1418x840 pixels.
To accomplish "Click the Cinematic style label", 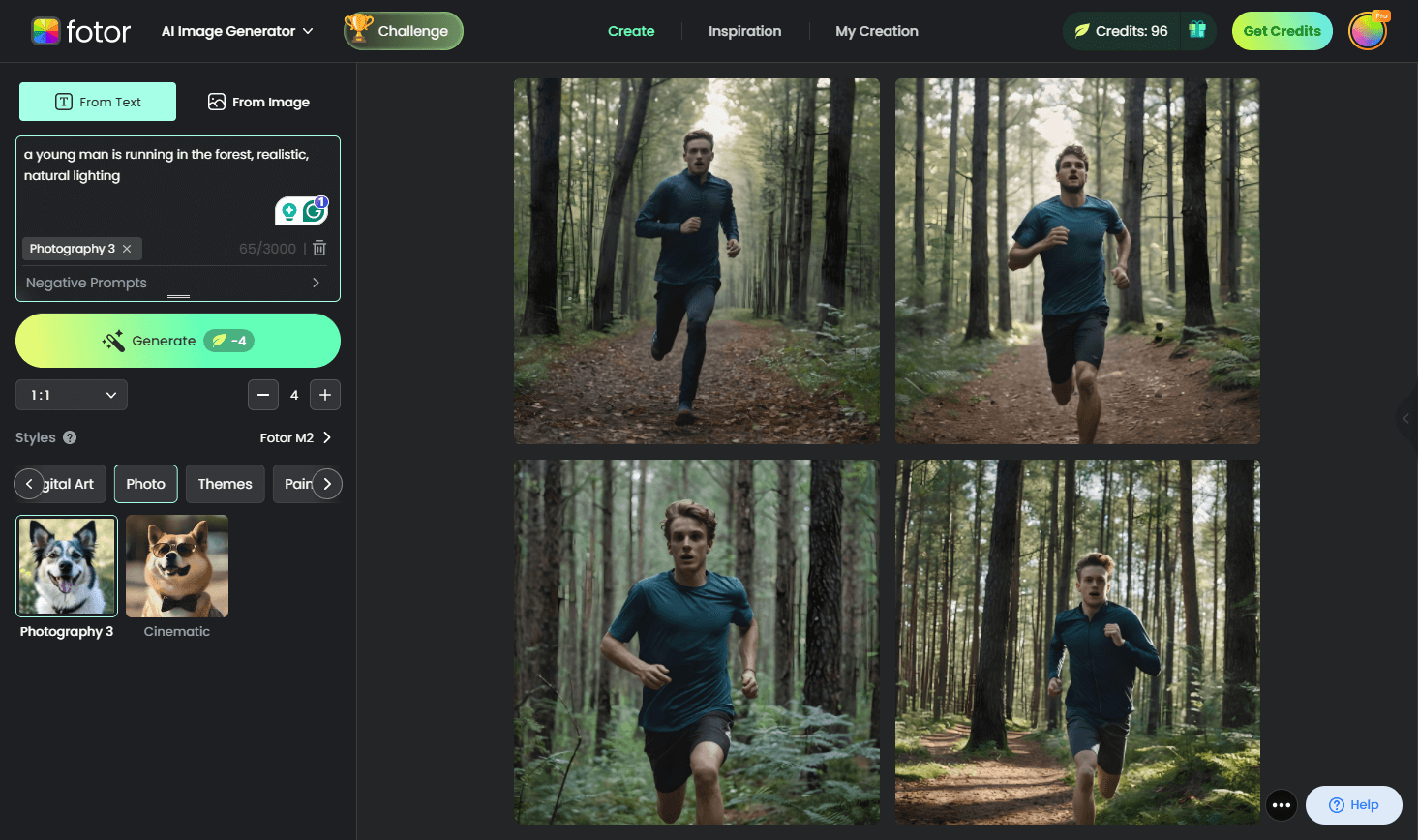I will click(177, 632).
